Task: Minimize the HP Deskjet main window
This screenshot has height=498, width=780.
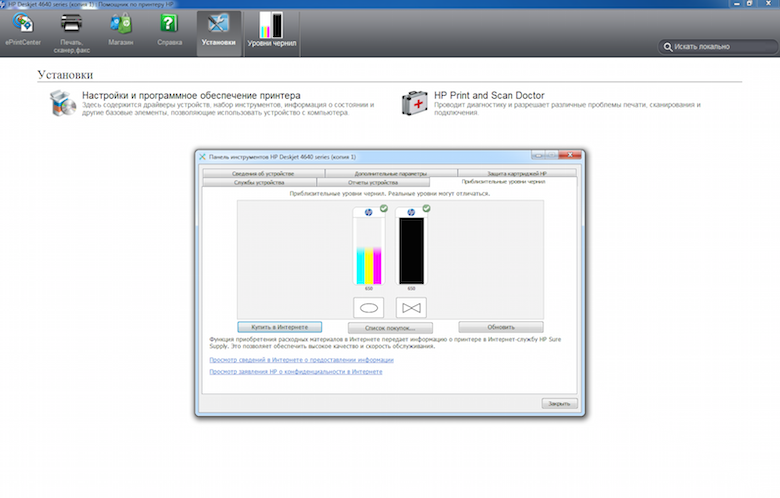Action: pyautogui.click(x=737, y=3)
